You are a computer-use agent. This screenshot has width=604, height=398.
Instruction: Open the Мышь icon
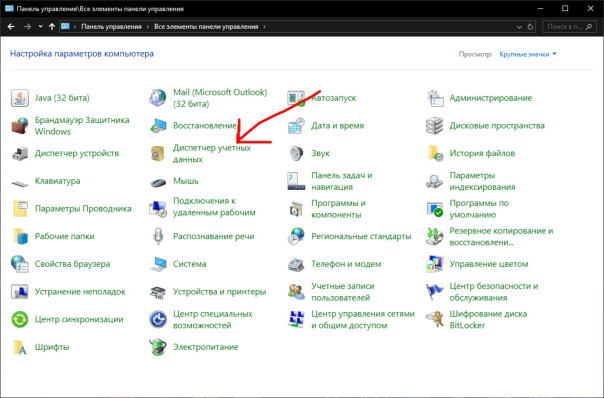tap(158, 182)
